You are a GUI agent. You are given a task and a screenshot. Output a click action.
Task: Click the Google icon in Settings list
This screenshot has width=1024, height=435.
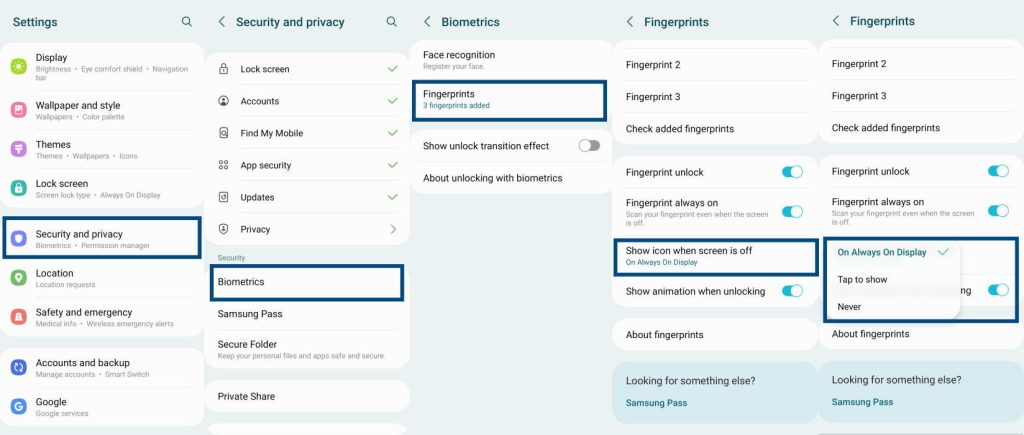tap(19, 406)
